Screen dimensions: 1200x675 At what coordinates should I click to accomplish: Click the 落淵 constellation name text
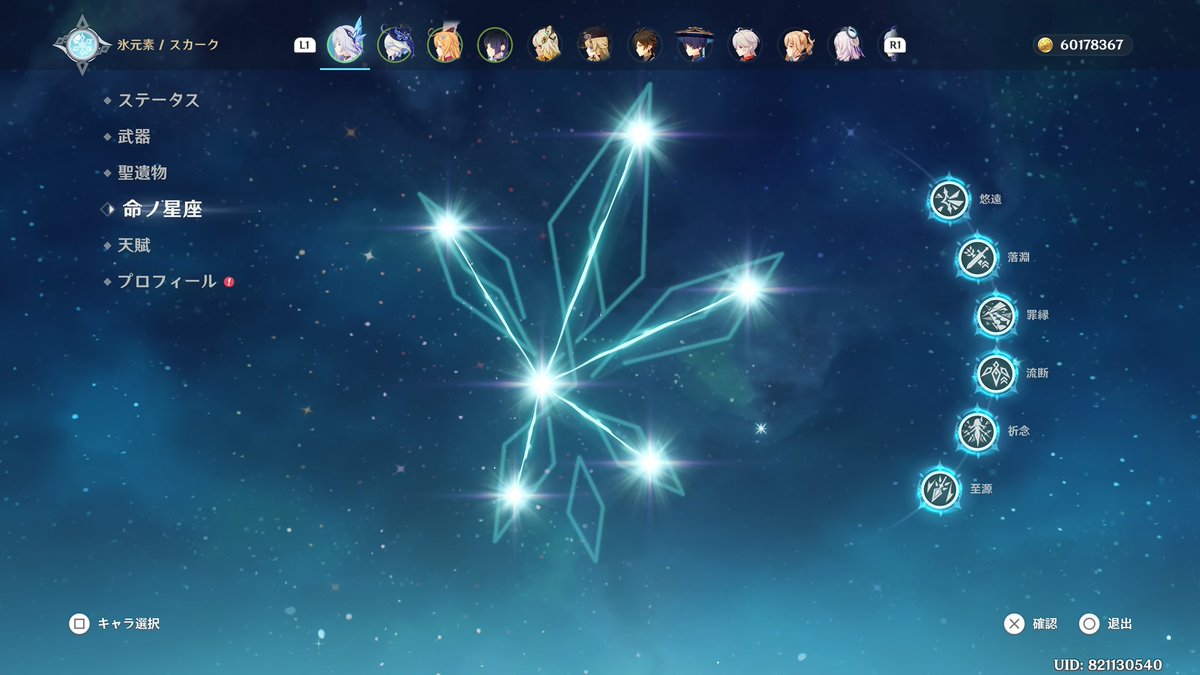click(x=1019, y=258)
